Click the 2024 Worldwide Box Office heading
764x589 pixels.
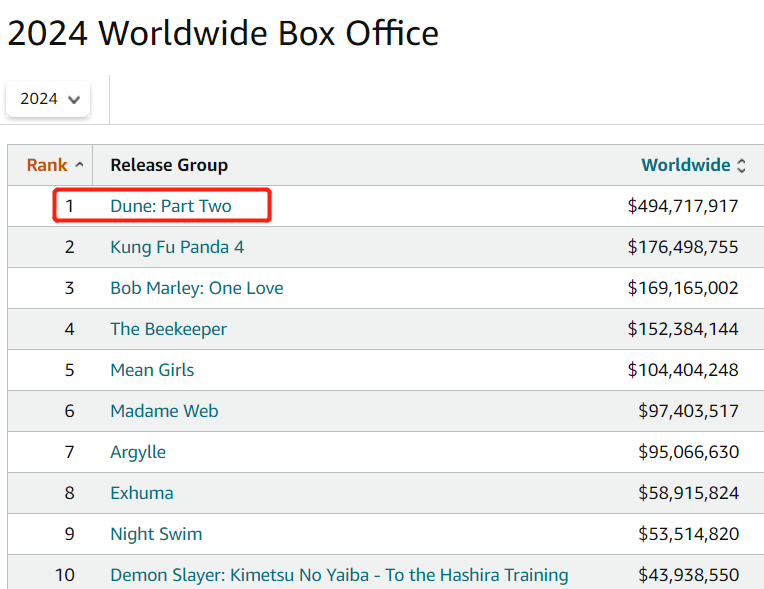223,34
